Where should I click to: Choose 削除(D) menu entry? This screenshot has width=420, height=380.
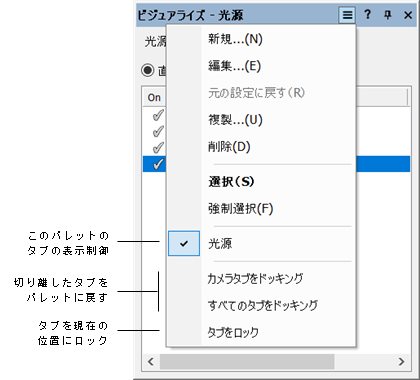262,146
